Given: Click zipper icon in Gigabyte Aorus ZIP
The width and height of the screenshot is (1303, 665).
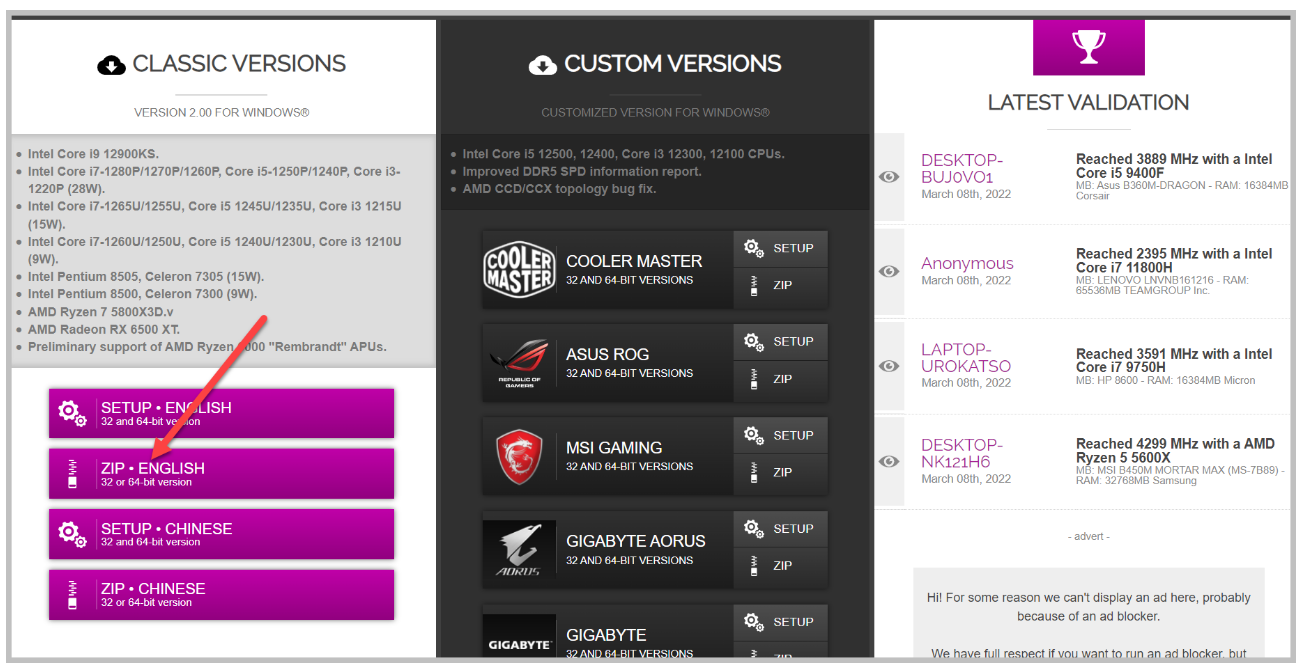Looking at the screenshot, I should coord(753,565).
